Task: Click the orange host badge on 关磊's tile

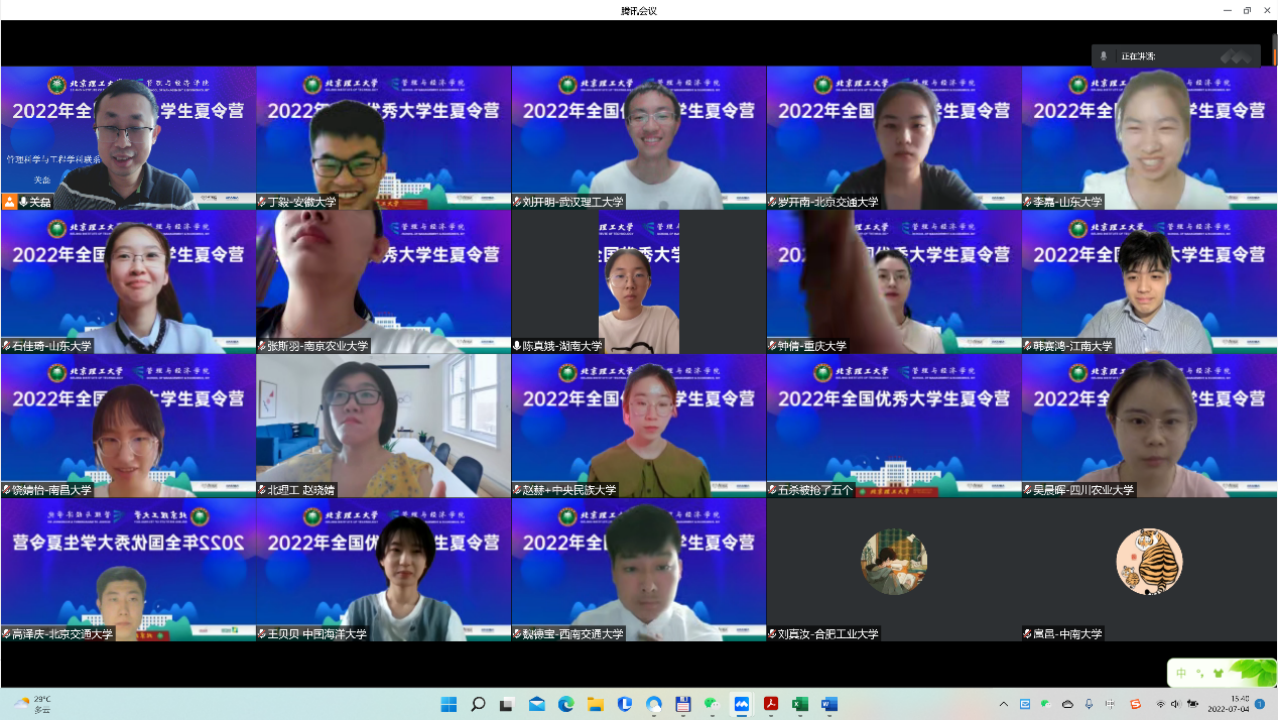Action: pos(9,202)
